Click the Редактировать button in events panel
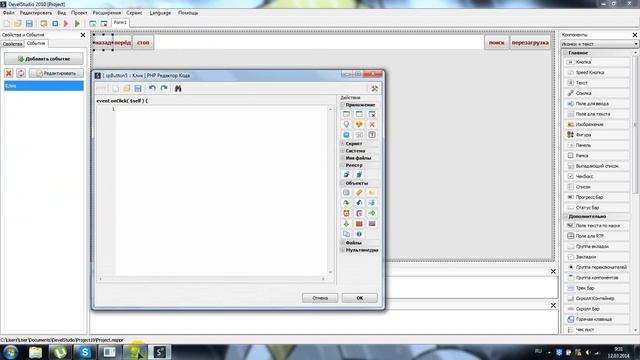Screen dimensions: 640x360 click(56, 73)
